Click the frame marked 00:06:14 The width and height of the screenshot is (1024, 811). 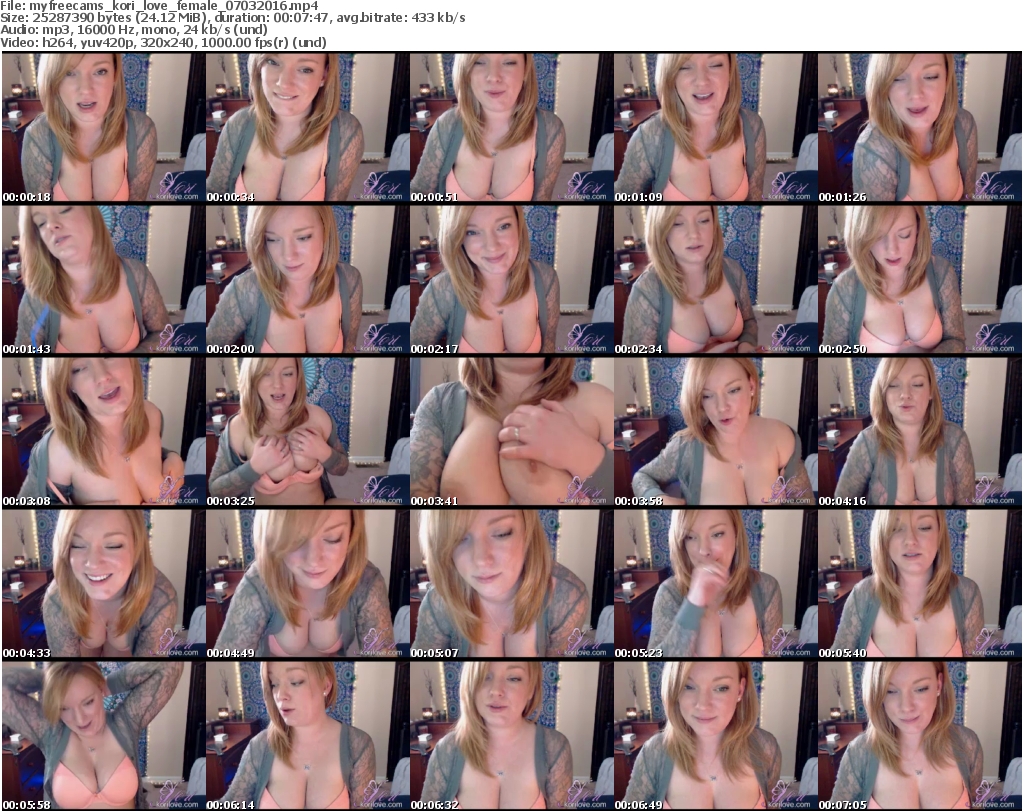[306, 734]
